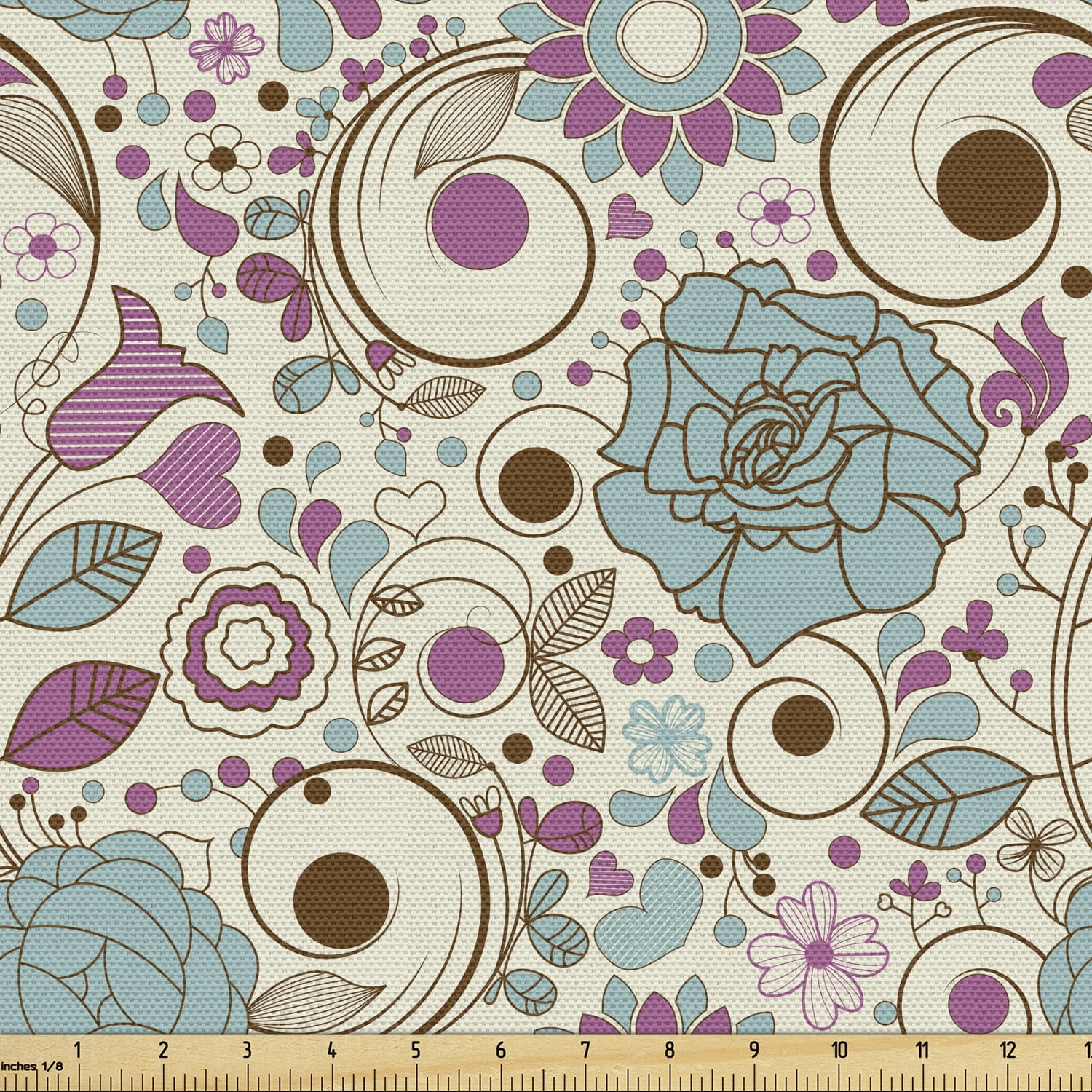The height and width of the screenshot is (1092, 1092).
Task: Click the "inches 1/8" ruler label
Action: point(31,1067)
